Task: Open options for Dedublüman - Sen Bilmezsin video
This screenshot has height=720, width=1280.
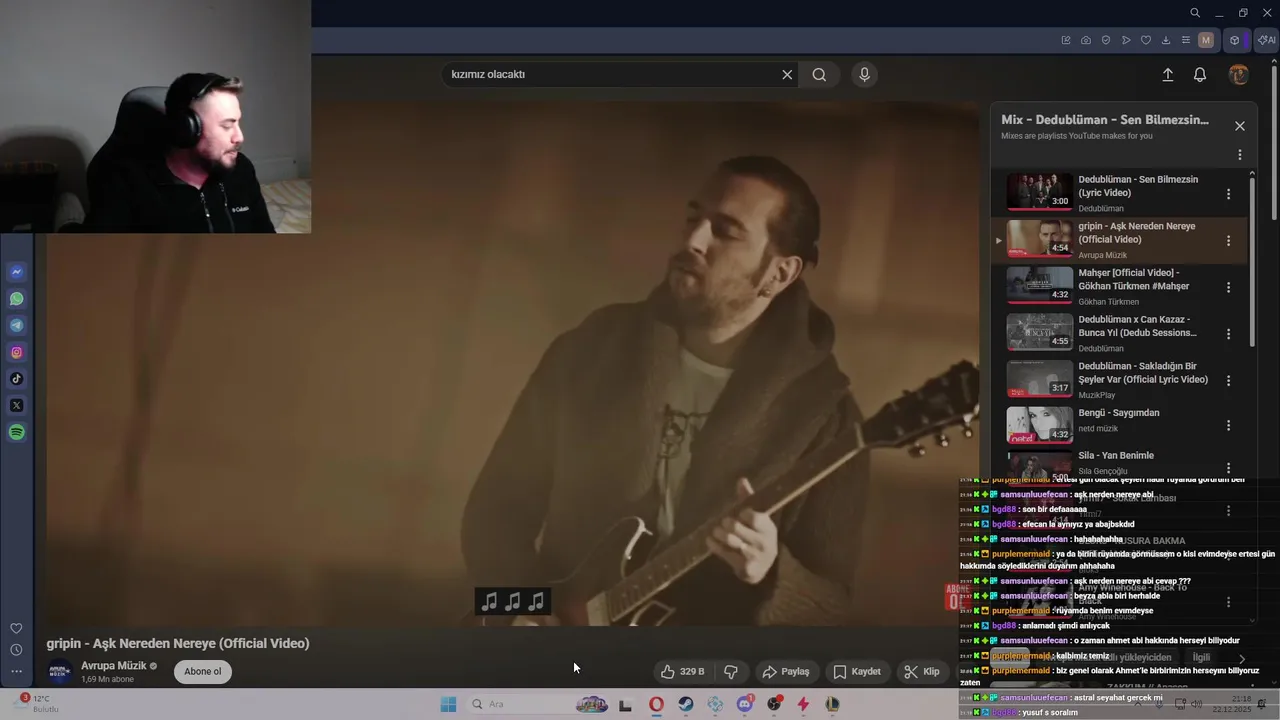Action: pyautogui.click(x=1229, y=194)
